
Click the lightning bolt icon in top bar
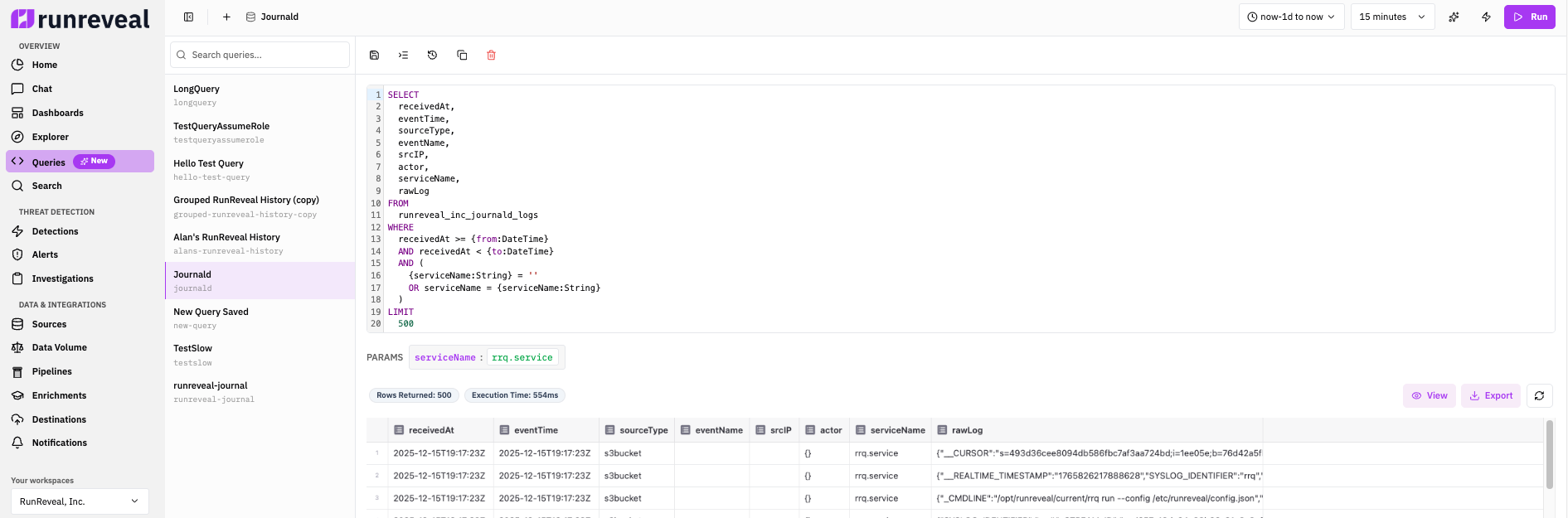coord(1486,17)
